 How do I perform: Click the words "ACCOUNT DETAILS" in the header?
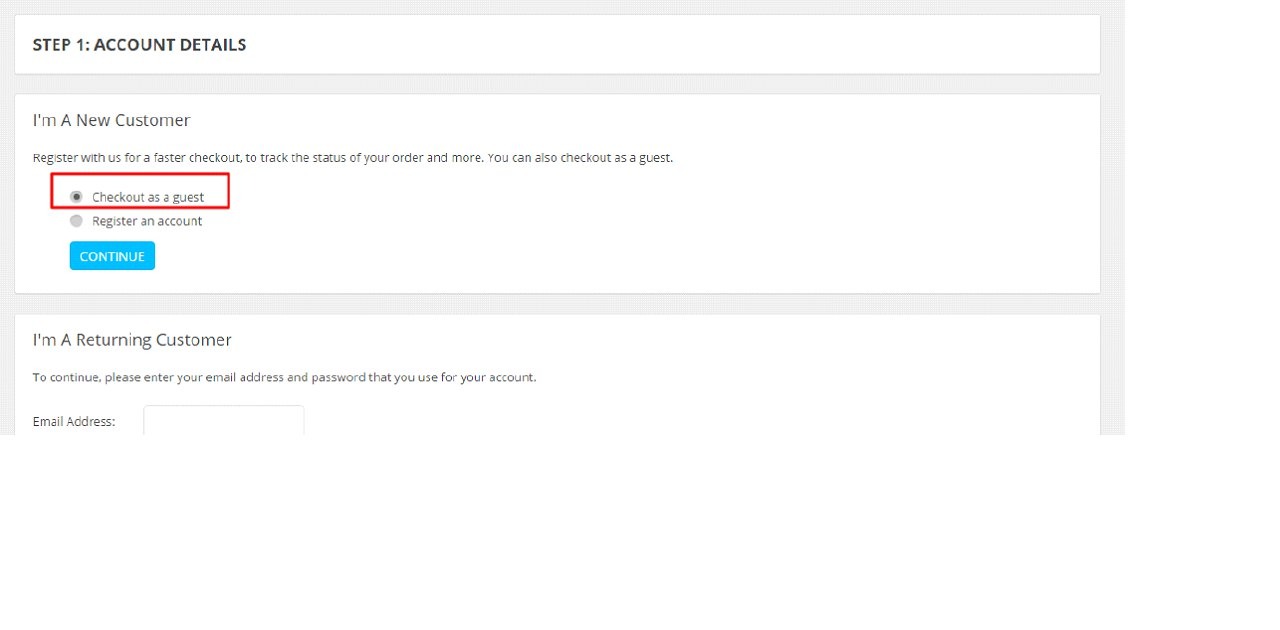pyautogui.click(x=170, y=45)
